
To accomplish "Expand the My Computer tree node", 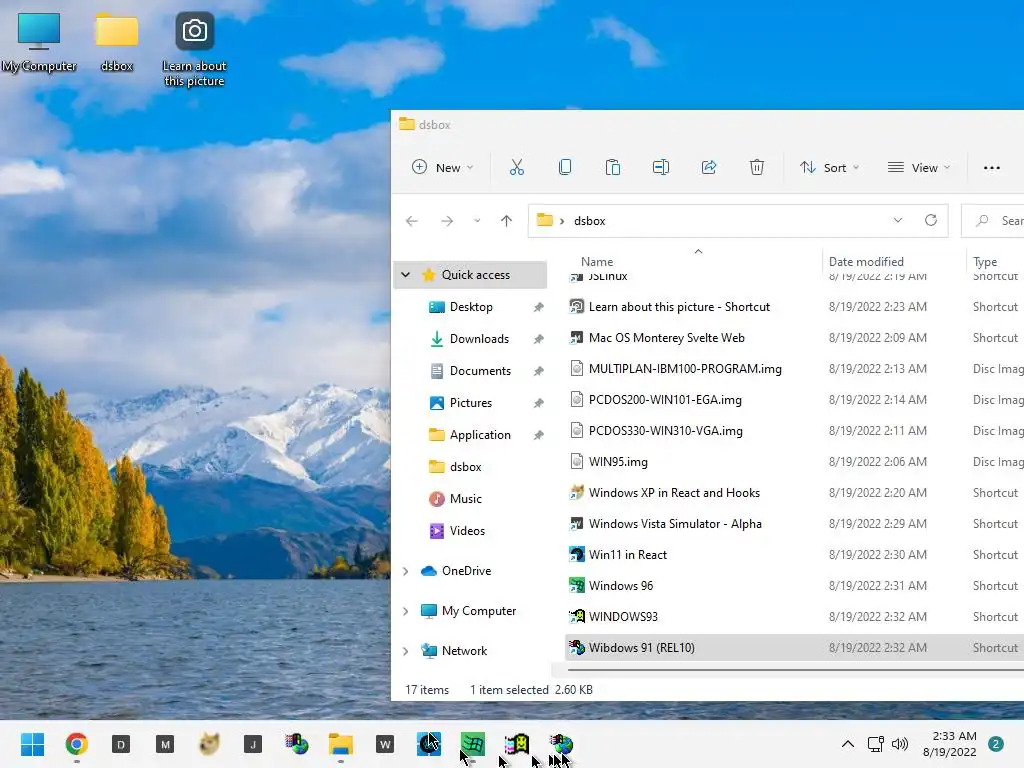I will click(x=406, y=611).
